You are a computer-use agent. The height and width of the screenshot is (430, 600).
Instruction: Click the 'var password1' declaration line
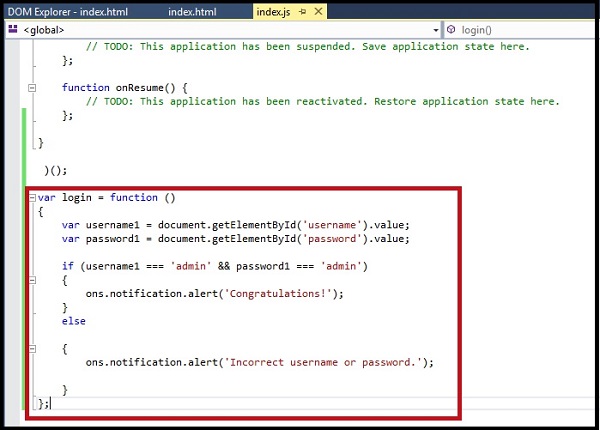(235, 239)
